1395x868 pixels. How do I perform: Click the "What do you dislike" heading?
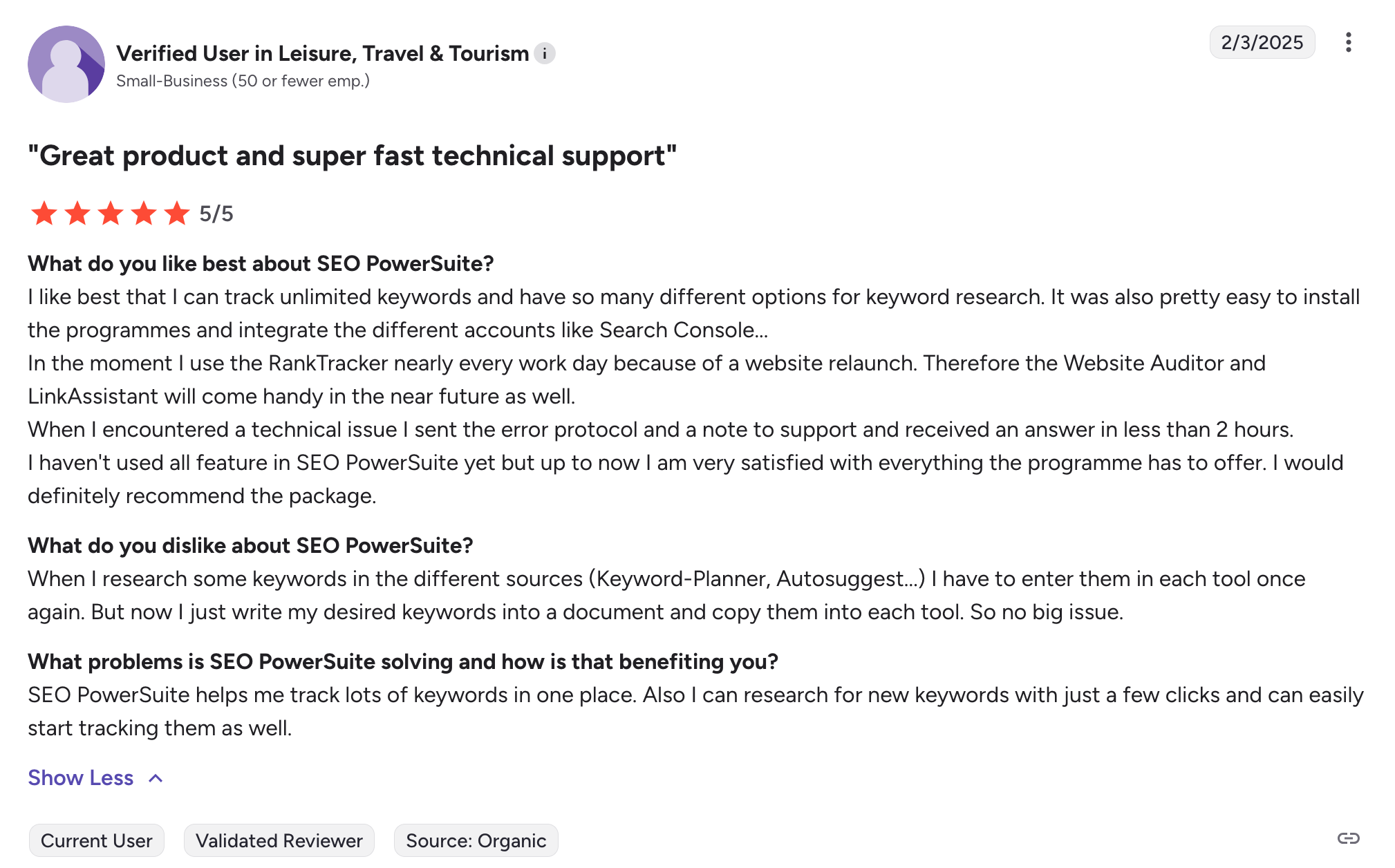pos(250,546)
